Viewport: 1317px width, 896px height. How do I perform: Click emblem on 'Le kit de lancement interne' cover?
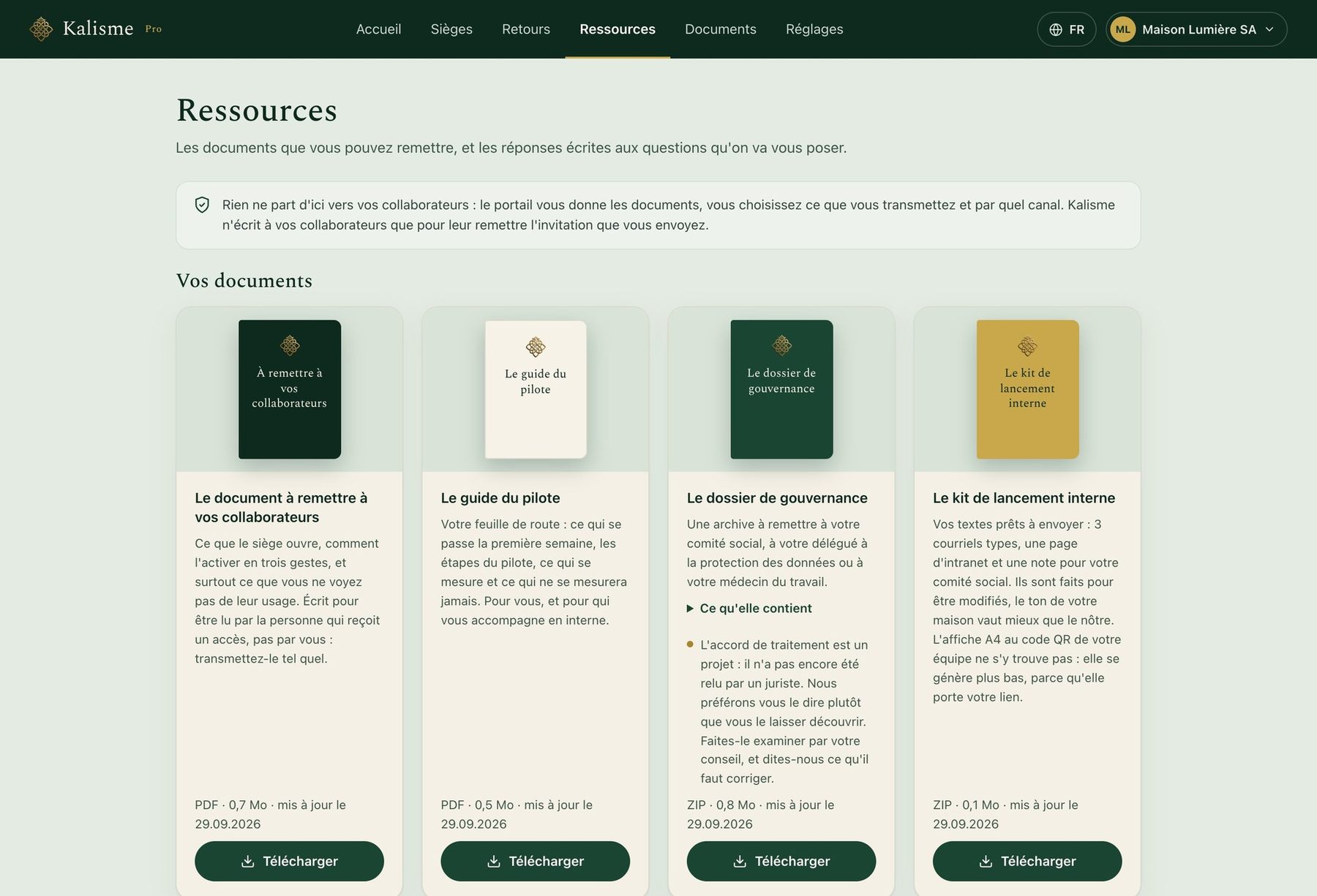click(x=1028, y=346)
